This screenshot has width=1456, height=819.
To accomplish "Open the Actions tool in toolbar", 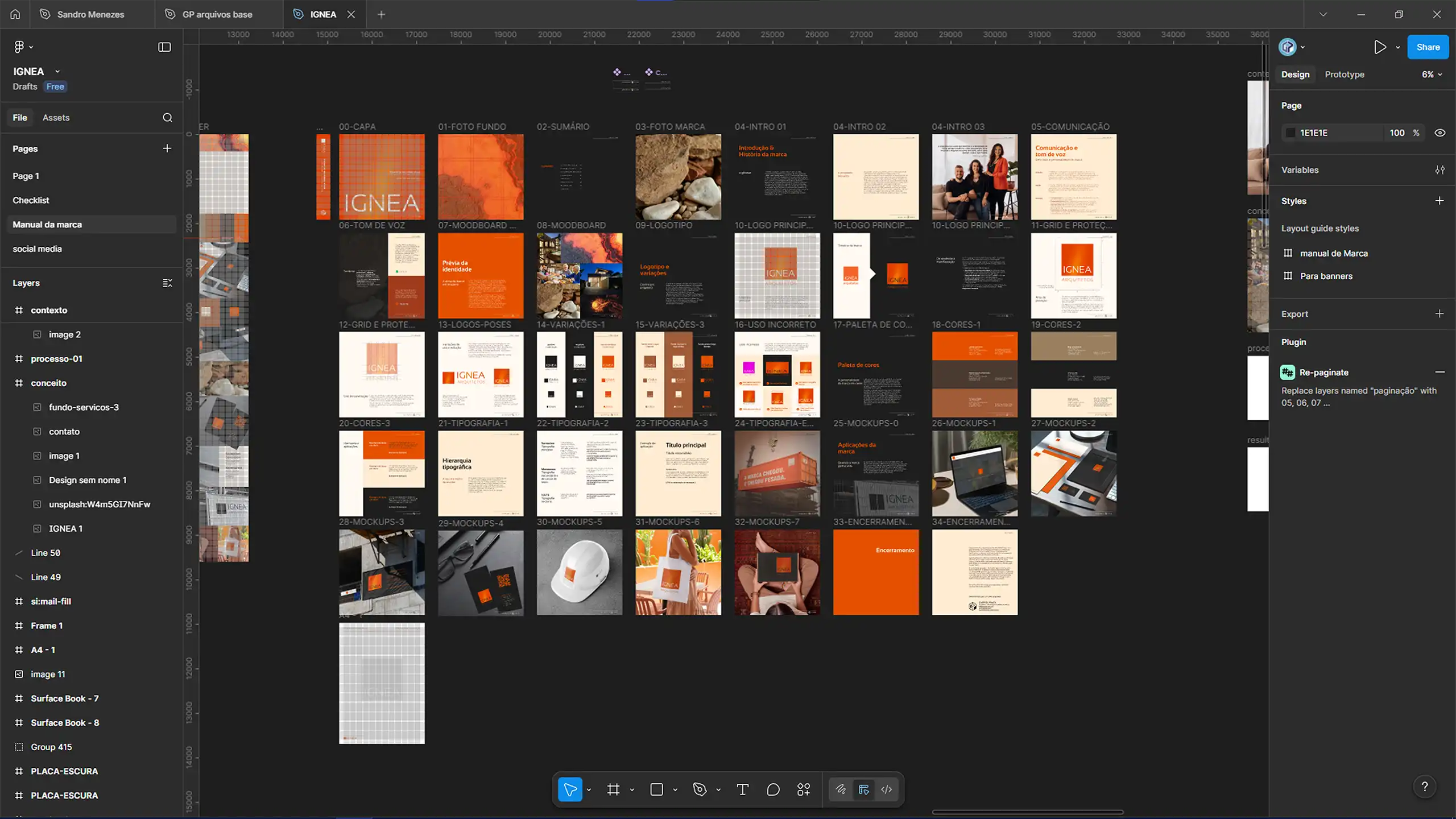I will pyautogui.click(x=804, y=789).
